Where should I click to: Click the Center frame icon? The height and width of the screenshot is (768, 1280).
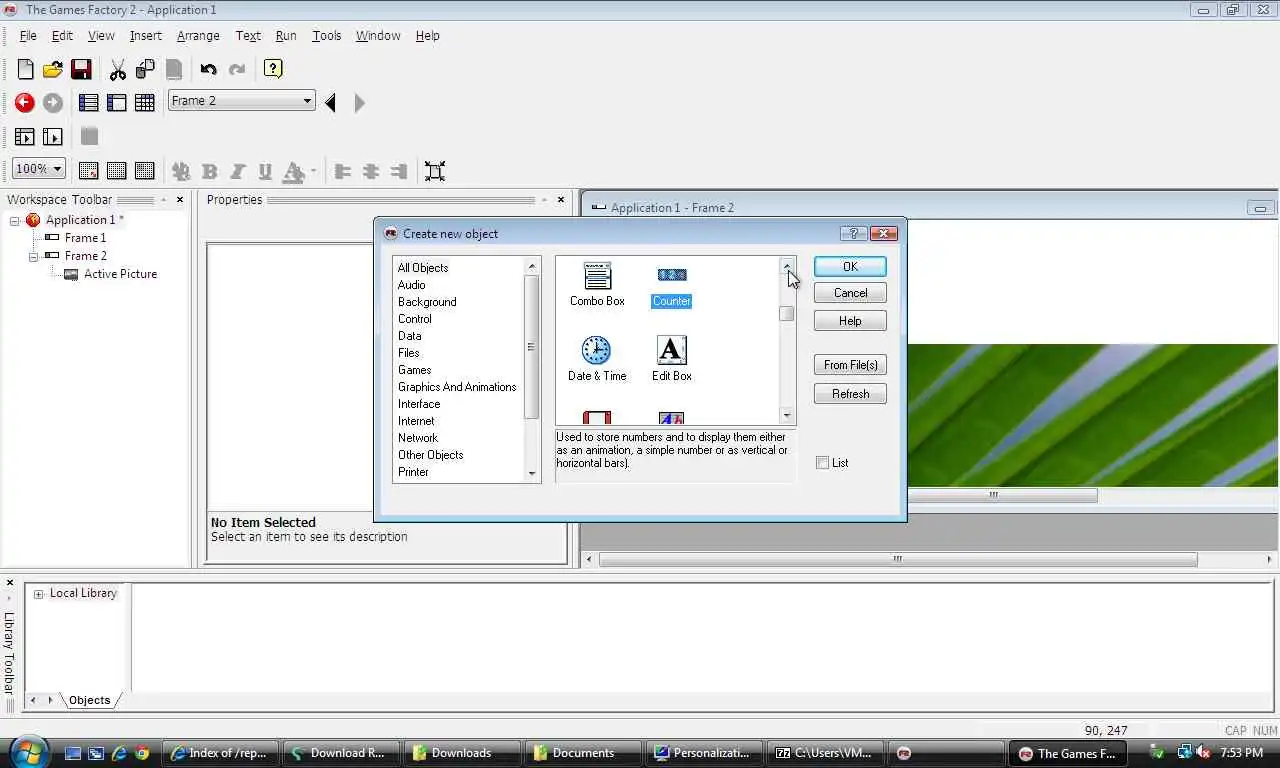[435, 171]
